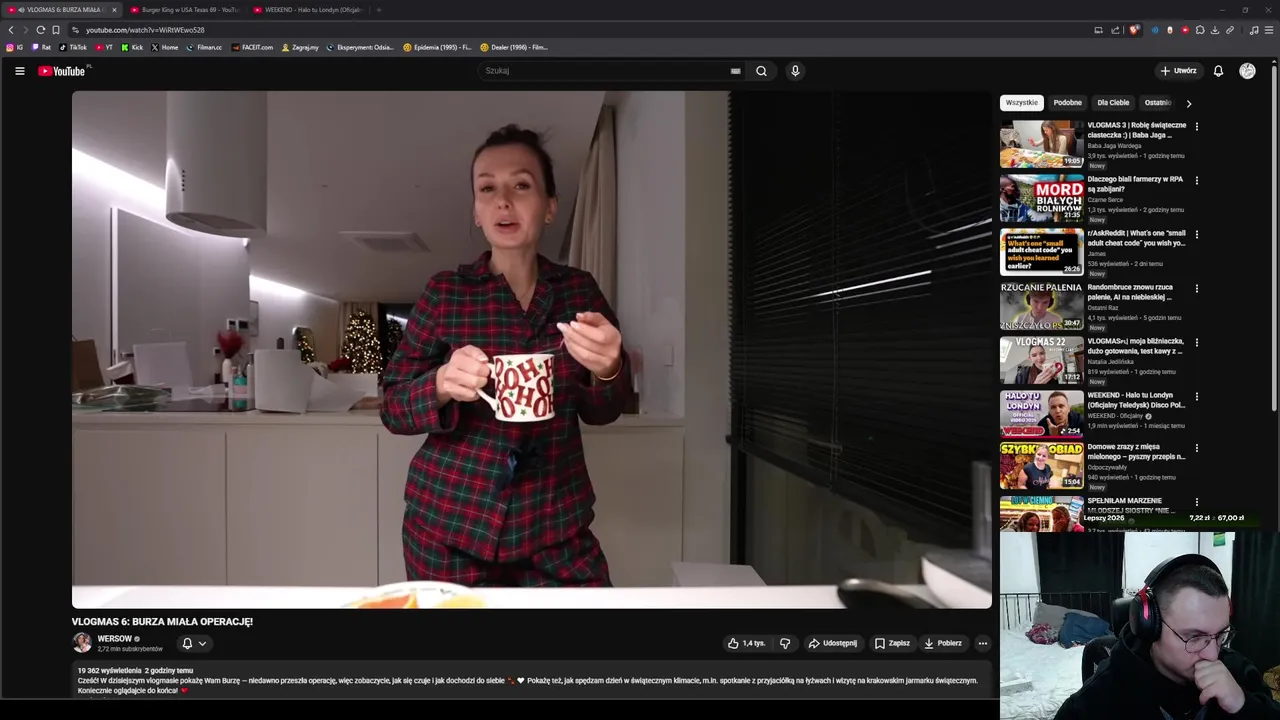Open the browser main menu

pyautogui.click(x=1270, y=30)
